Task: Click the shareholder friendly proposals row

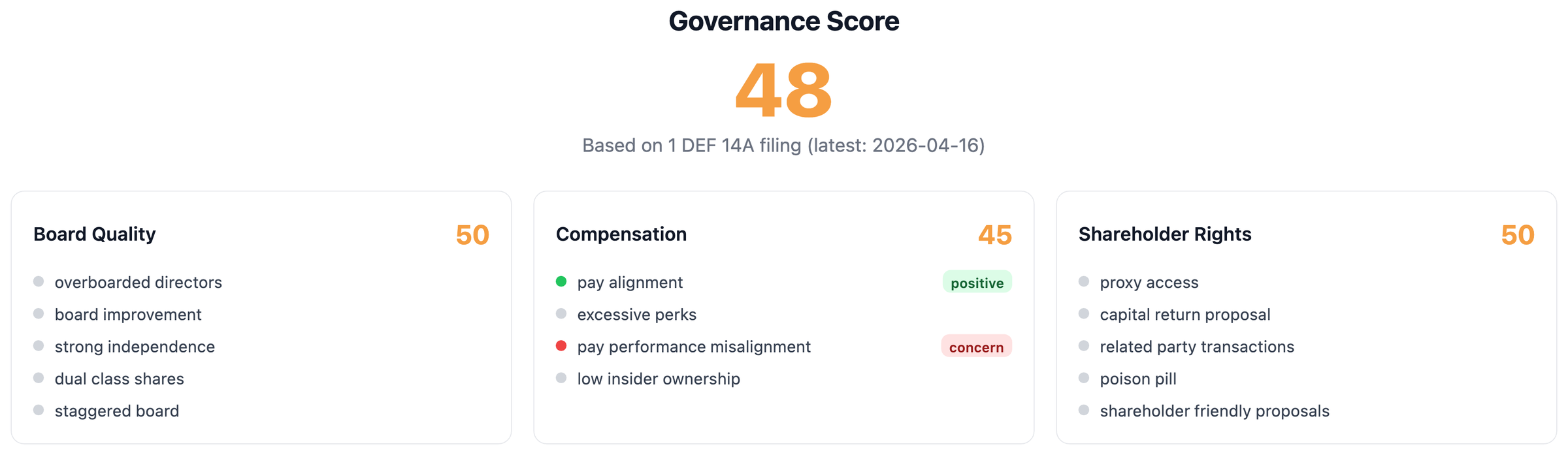Action: 1307,410
